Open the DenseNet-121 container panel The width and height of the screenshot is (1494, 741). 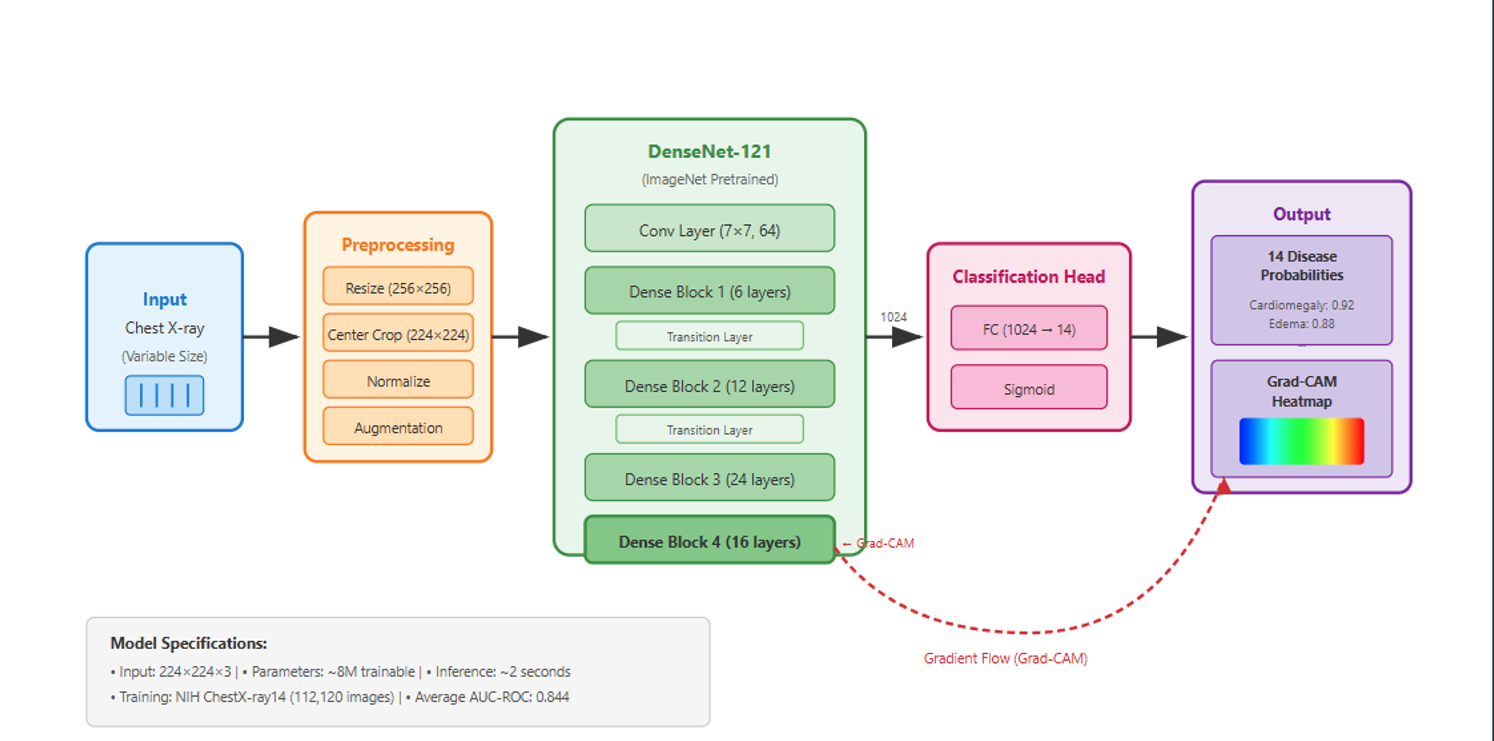point(708,151)
